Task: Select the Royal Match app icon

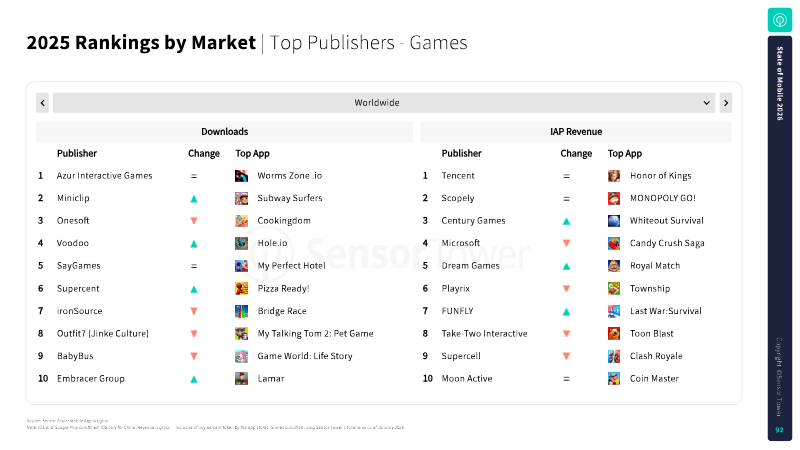Action: click(614, 266)
